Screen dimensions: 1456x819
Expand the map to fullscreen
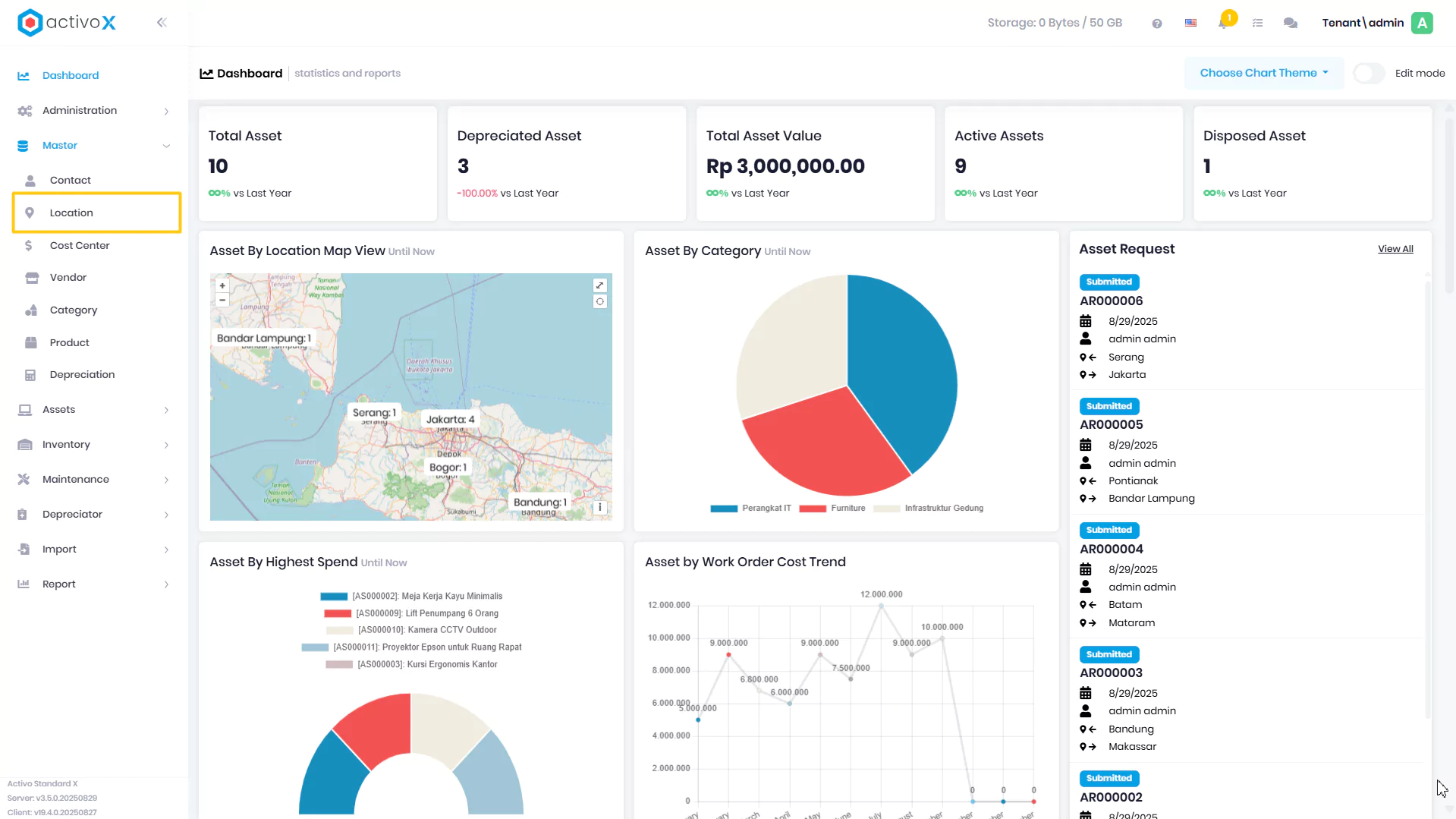[x=599, y=285]
